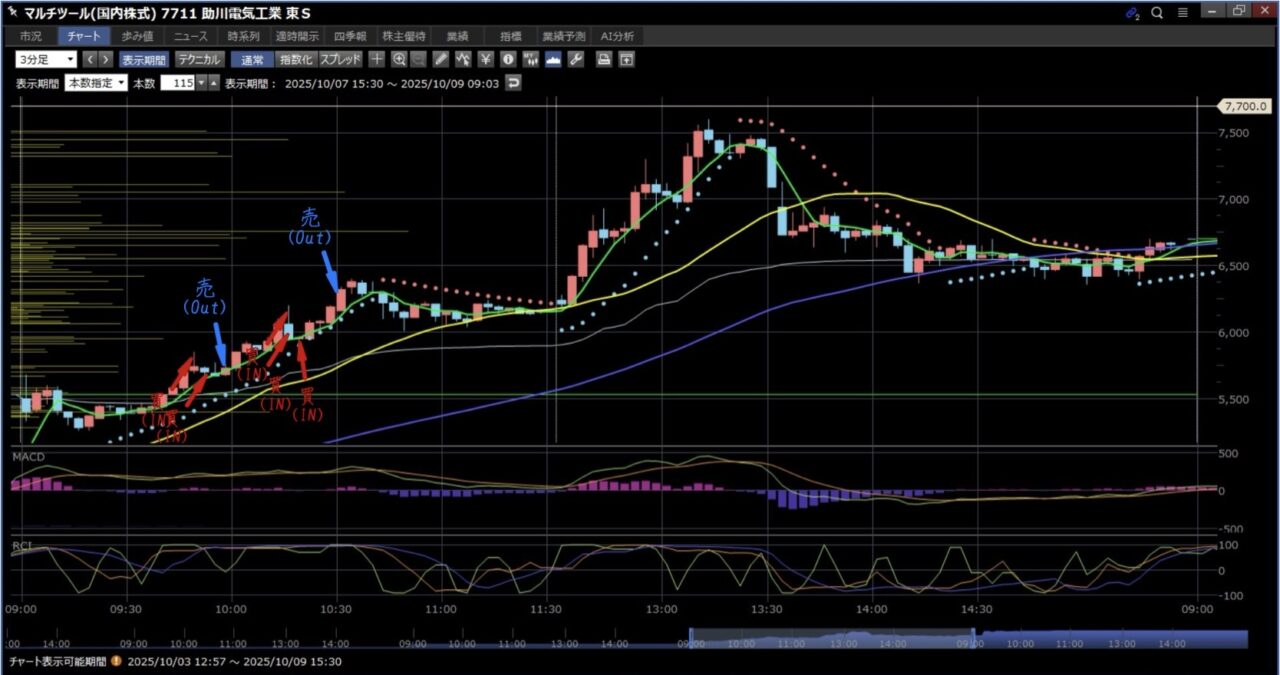Switch to the ニュース tab

(x=191, y=36)
